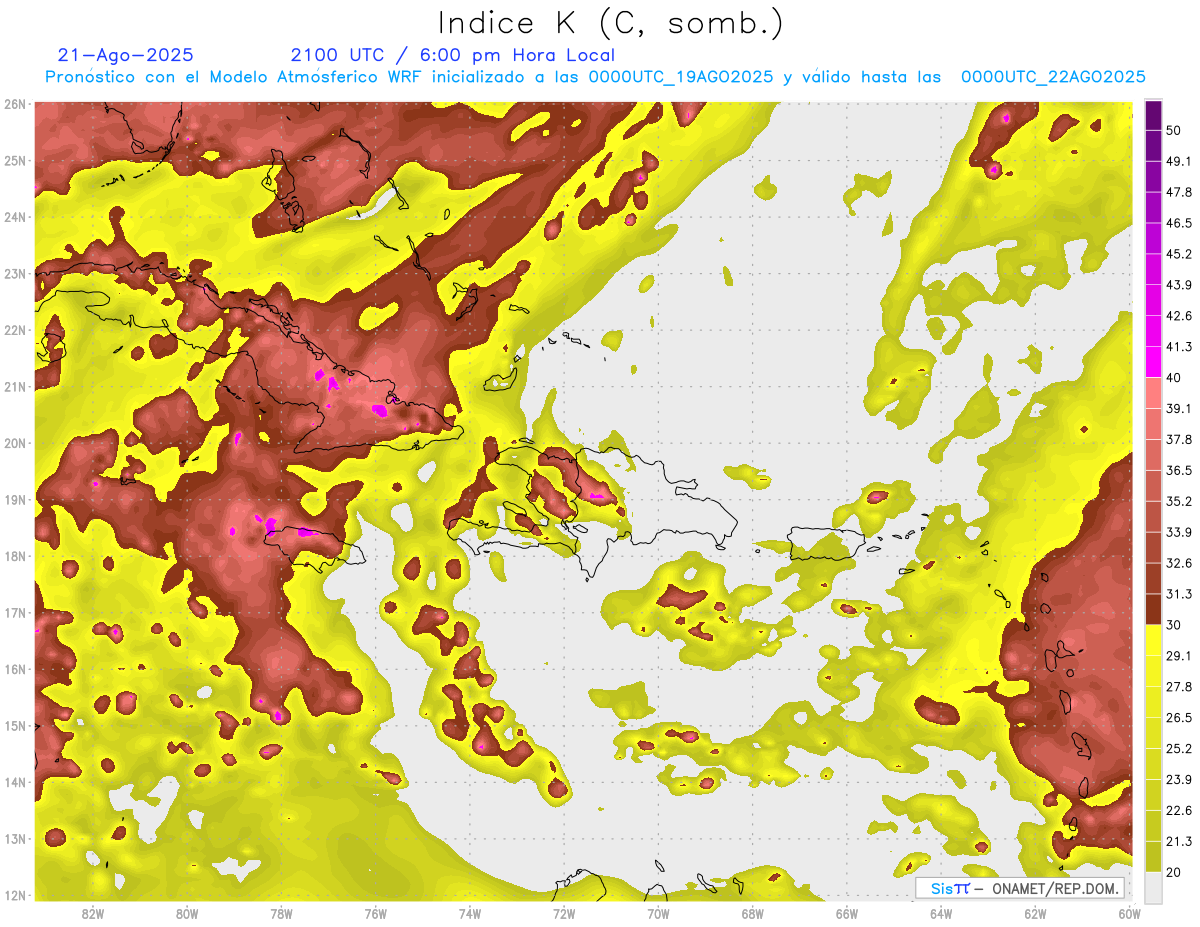Click the '40' value on the color scale
Viewport: 1200px width, 927px height.
tap(1175, 377)
